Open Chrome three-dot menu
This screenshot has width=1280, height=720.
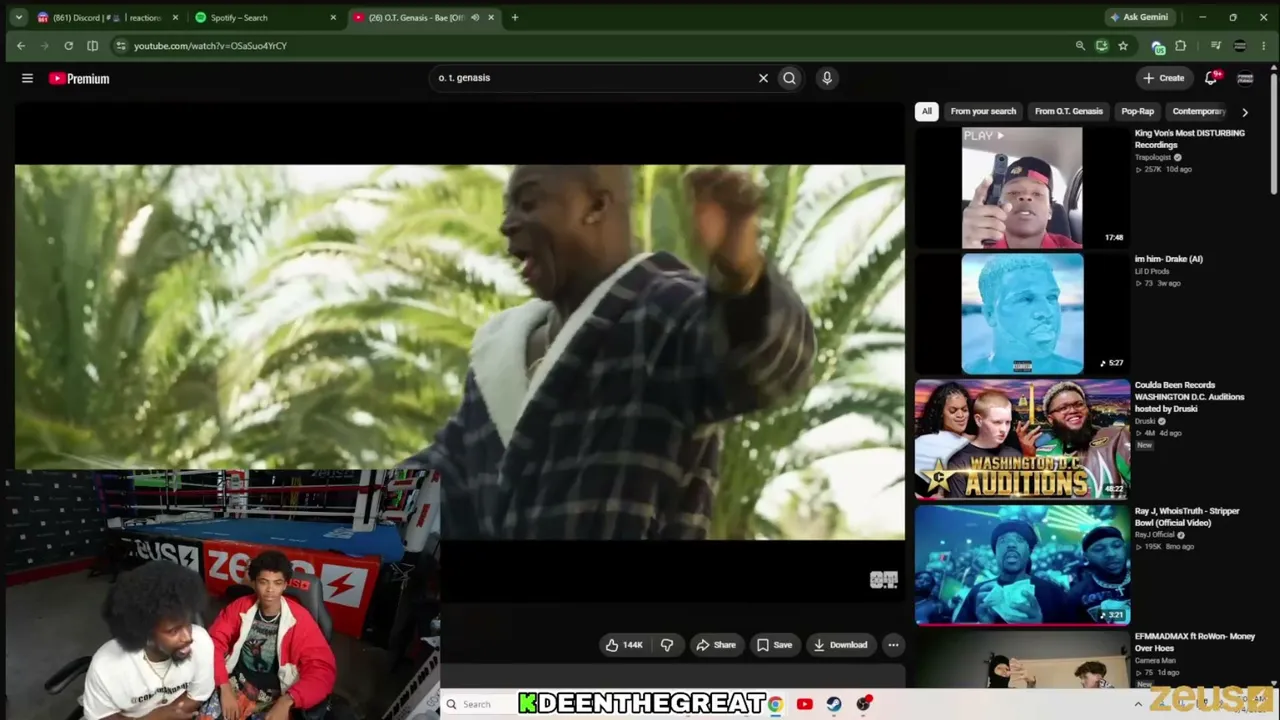(x=1264, y=46)
